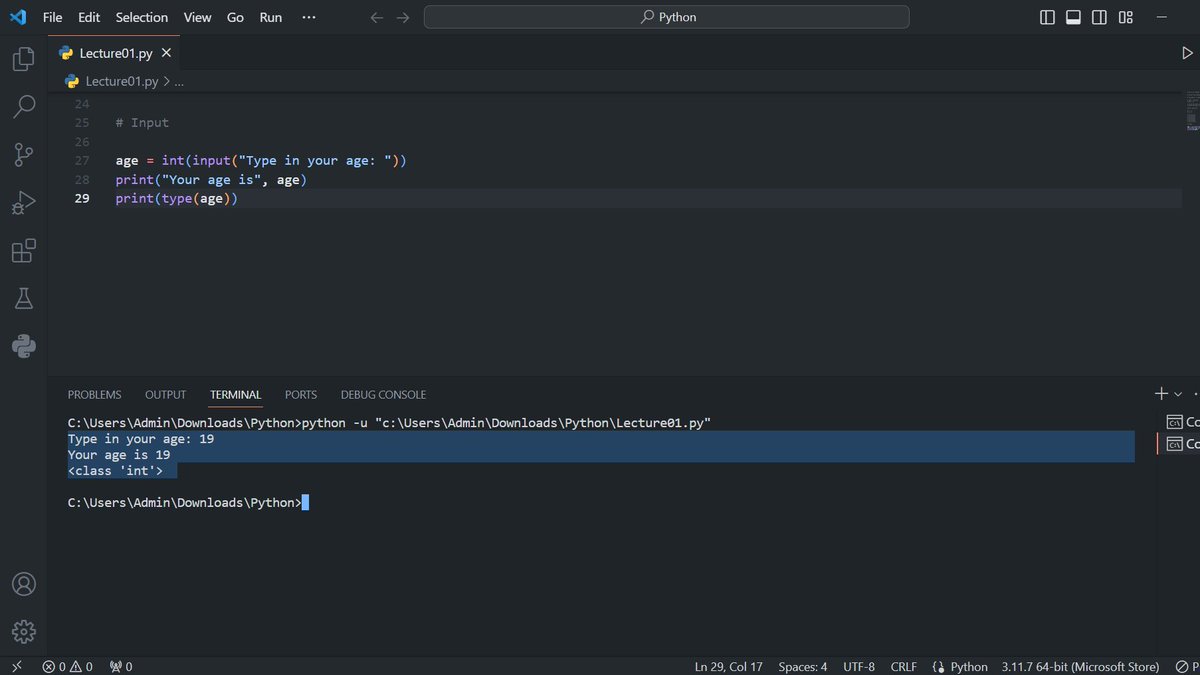Click the print("Your age is", age) line
This screenshot has height=675, width=1200.
click(211, 179)
